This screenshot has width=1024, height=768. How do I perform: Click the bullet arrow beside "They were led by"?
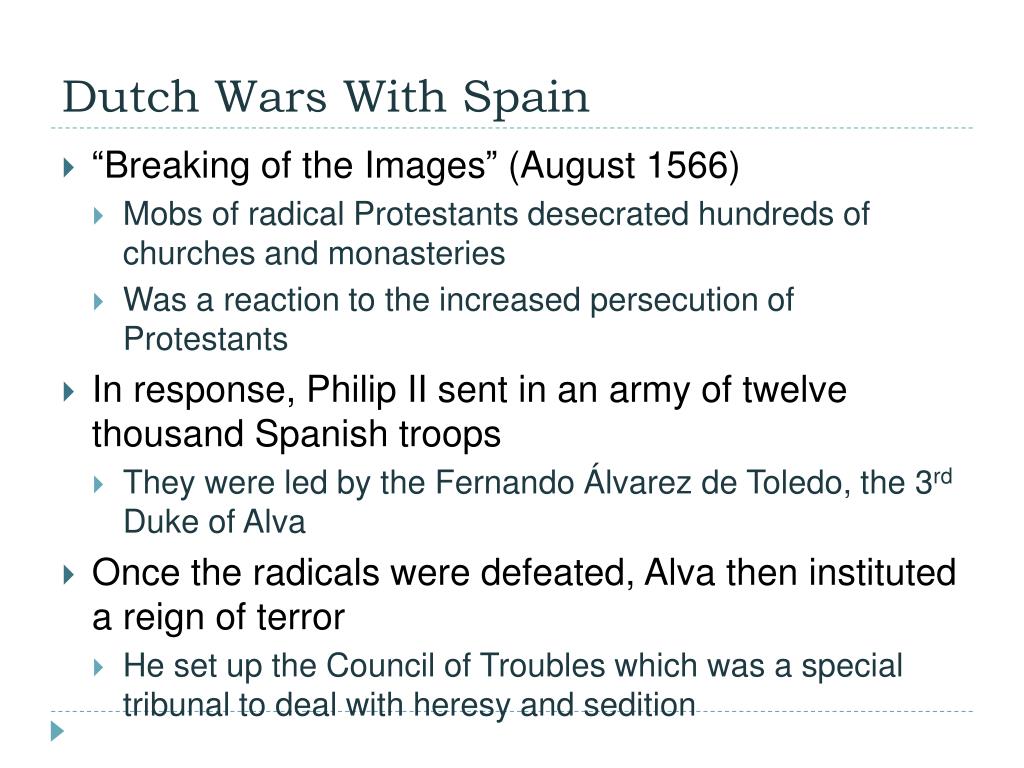pyautogui.click(x=99, y=485)
